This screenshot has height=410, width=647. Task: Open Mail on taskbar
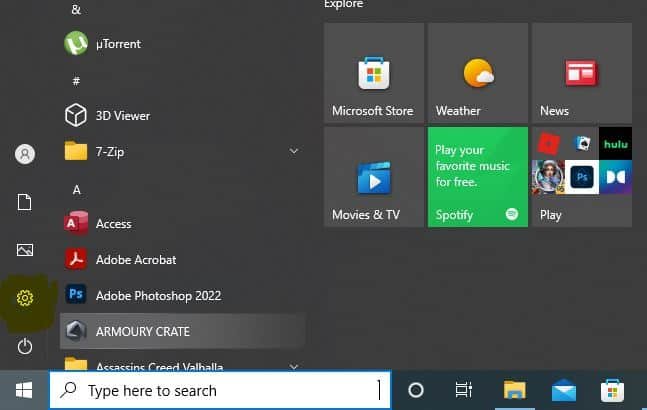coord(564,390)
